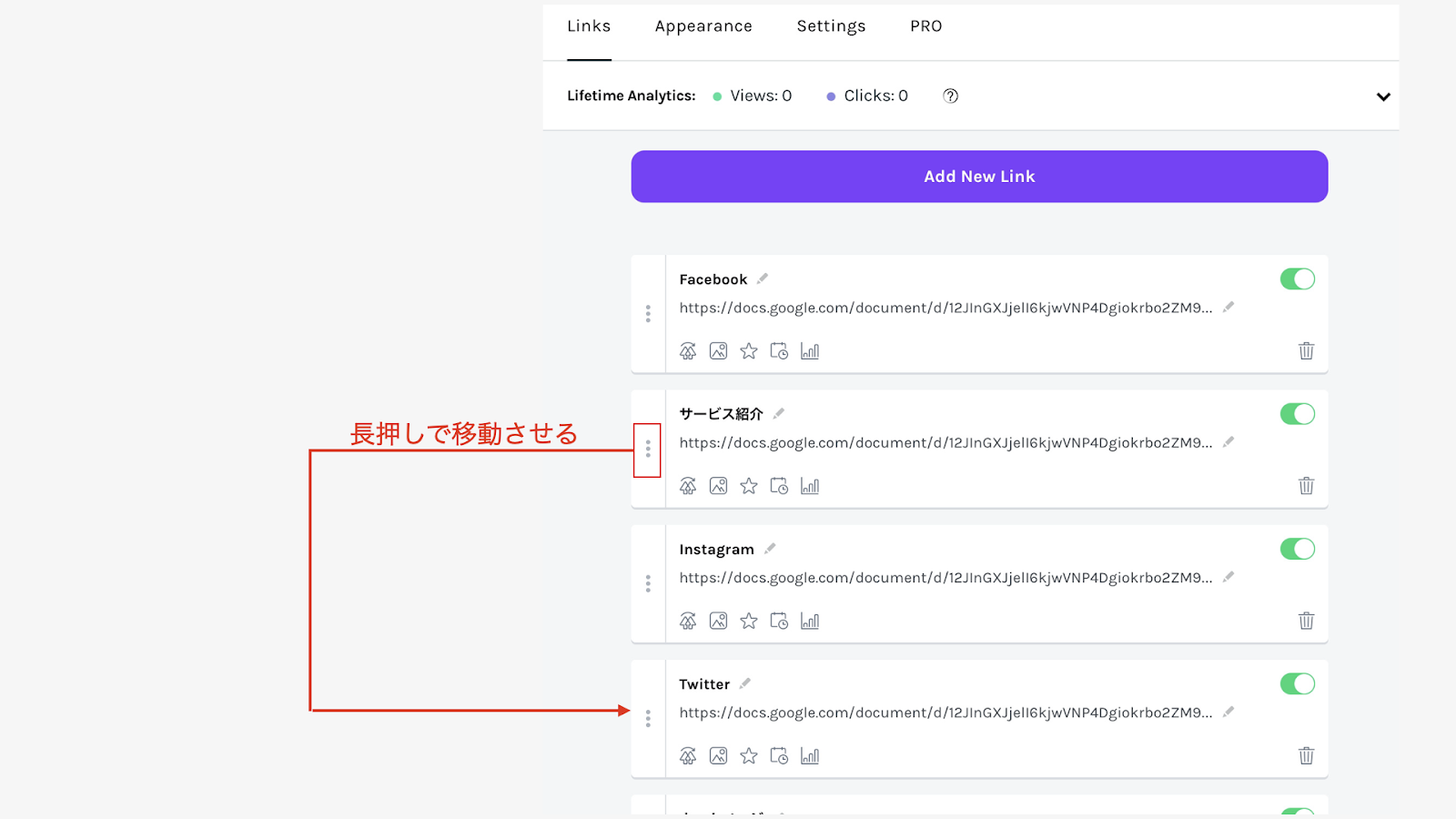1456x819 pixels.
Task: Click star priority icon on サービス紹介 card
Action: pyautogui.click(x=749, y=486)
